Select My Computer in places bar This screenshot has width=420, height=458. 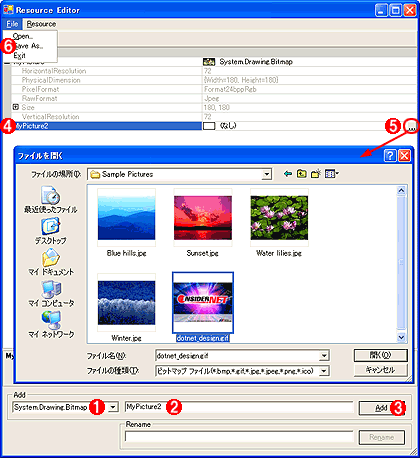51,293
